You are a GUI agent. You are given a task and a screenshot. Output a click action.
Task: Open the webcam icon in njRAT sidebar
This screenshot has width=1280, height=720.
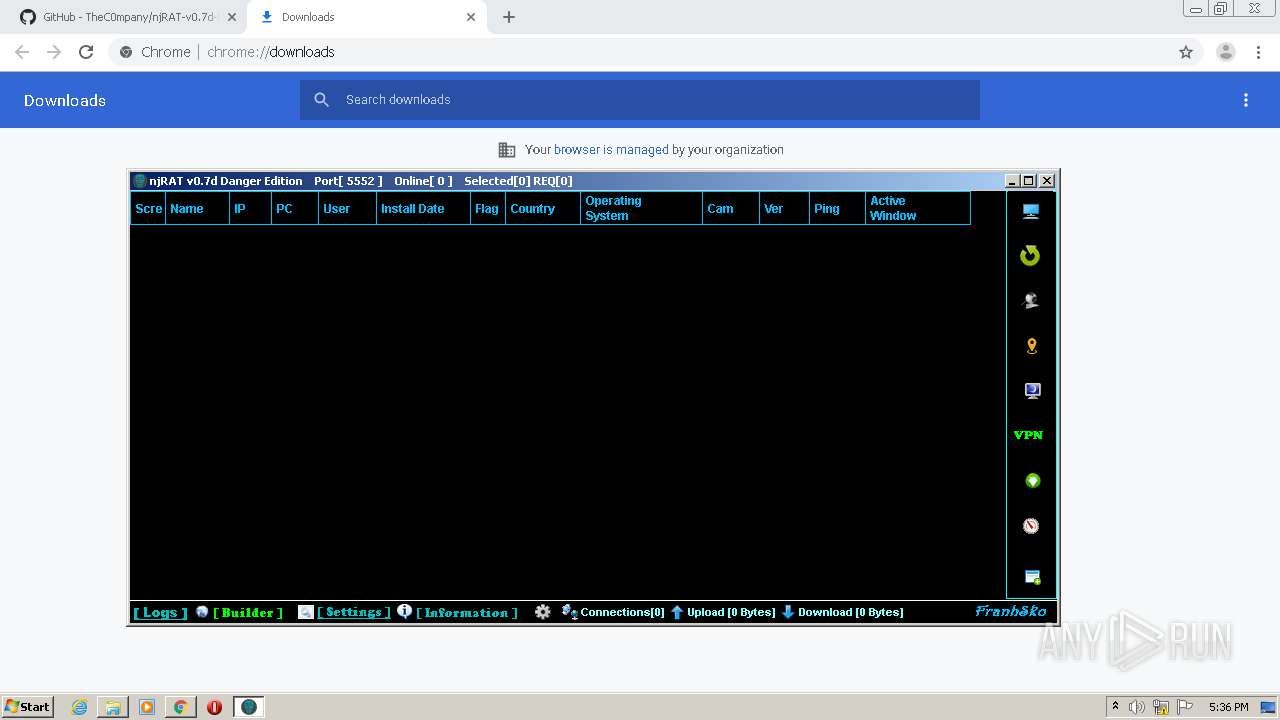tap(1031, 300)
